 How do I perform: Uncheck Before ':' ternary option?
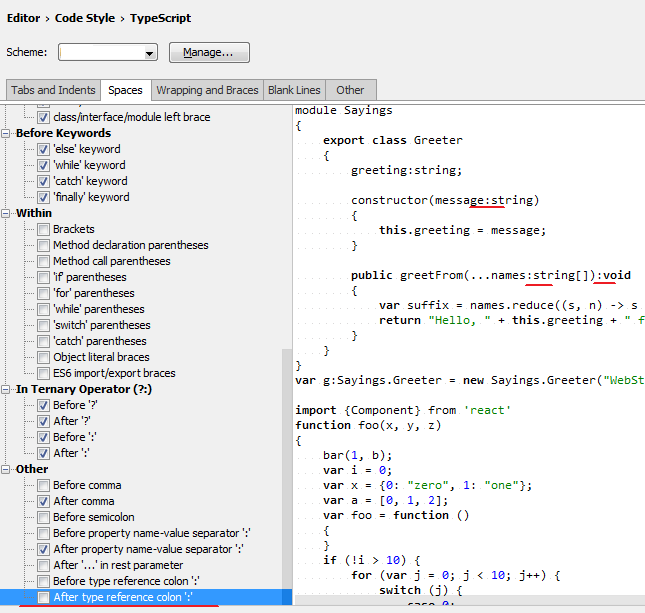43,437
